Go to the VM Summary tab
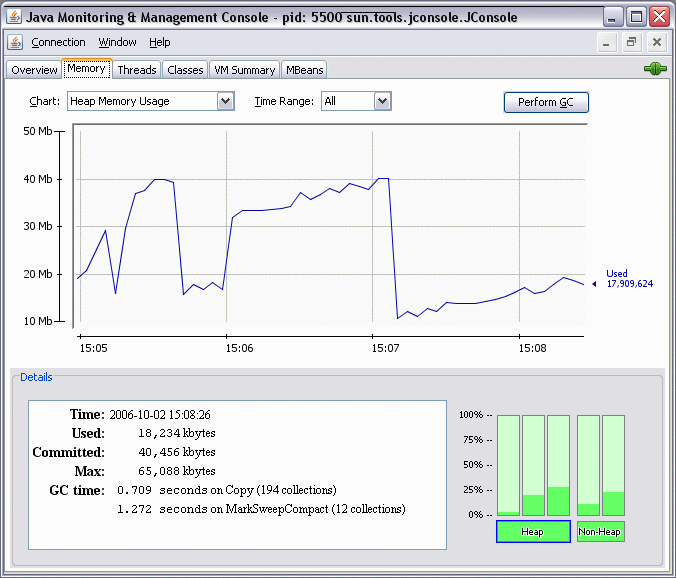Screen dimensions: 676x578 pyautogui.click(x=244, y=70)
